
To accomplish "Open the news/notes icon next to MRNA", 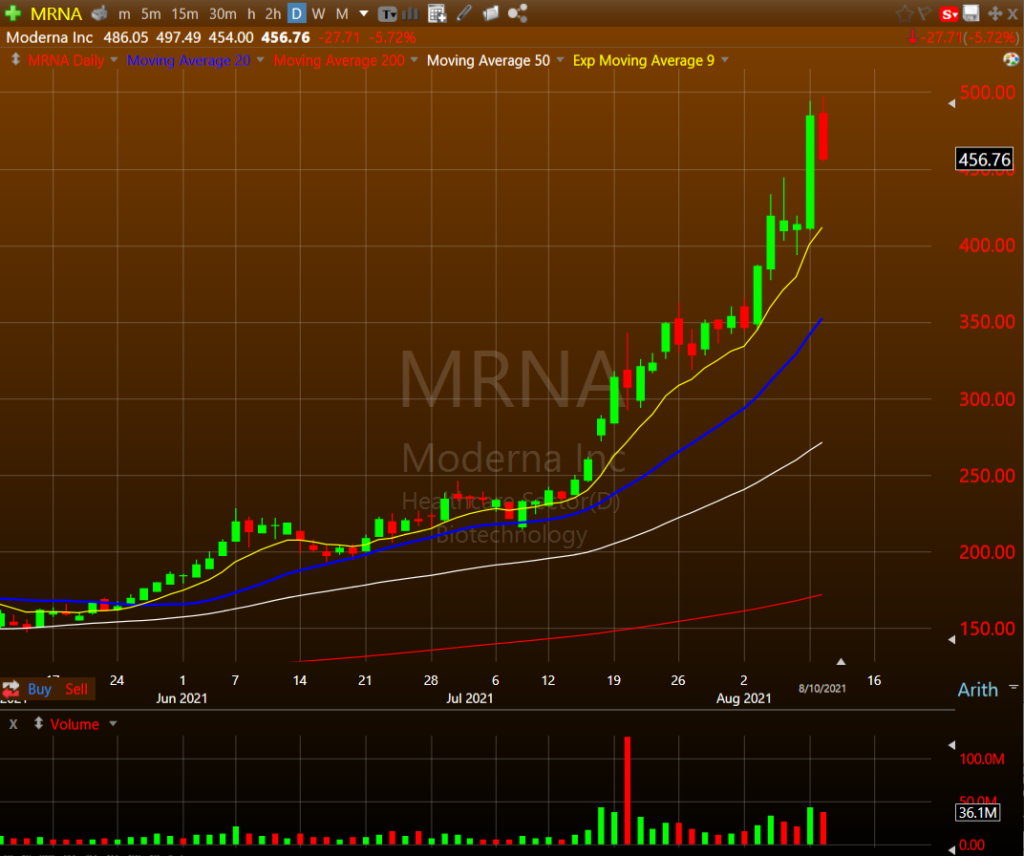I will 99,13.
